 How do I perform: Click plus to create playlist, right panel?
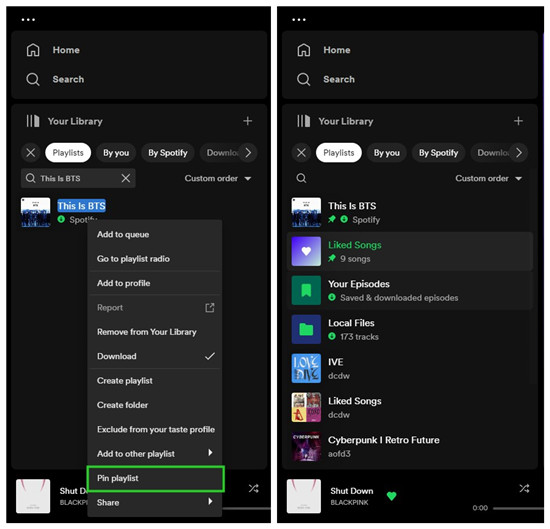(x=518, y=121)
